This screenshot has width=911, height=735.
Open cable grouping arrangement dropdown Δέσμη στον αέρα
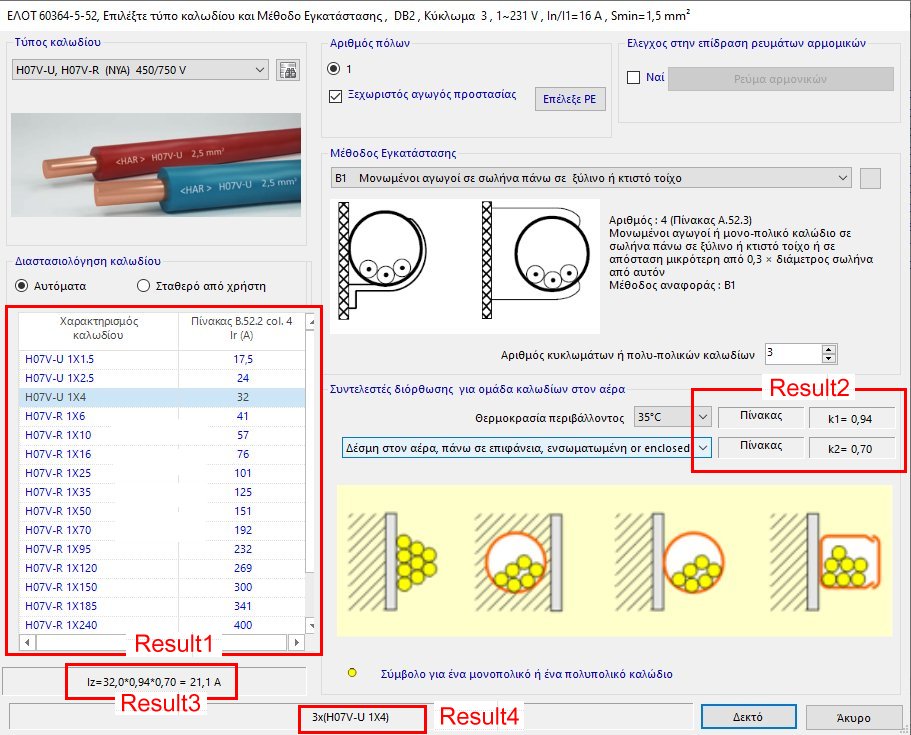(526, 448)
